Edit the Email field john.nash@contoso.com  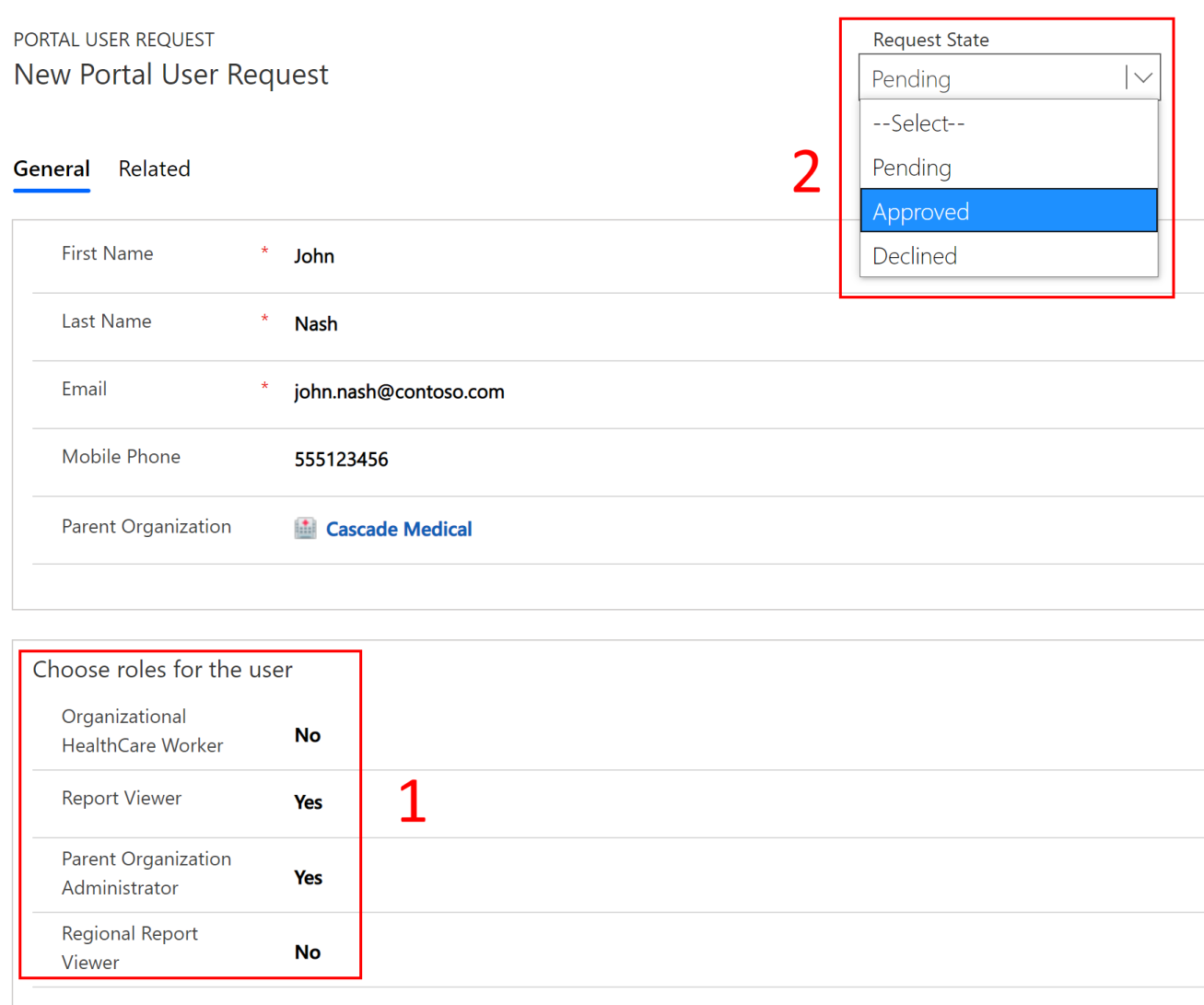(x=399, y=391)
